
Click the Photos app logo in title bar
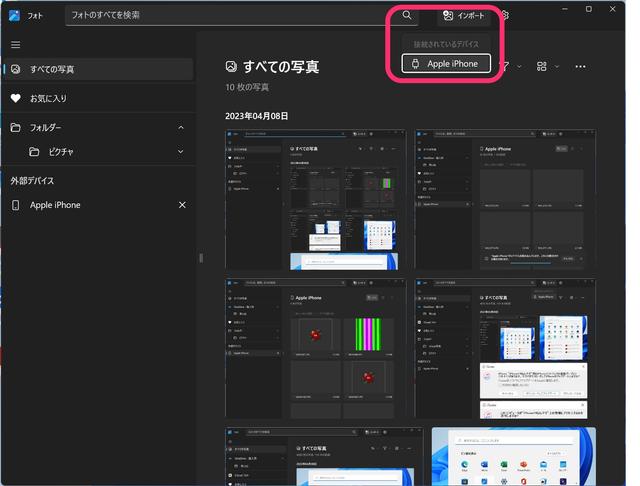tap(14, 15)
